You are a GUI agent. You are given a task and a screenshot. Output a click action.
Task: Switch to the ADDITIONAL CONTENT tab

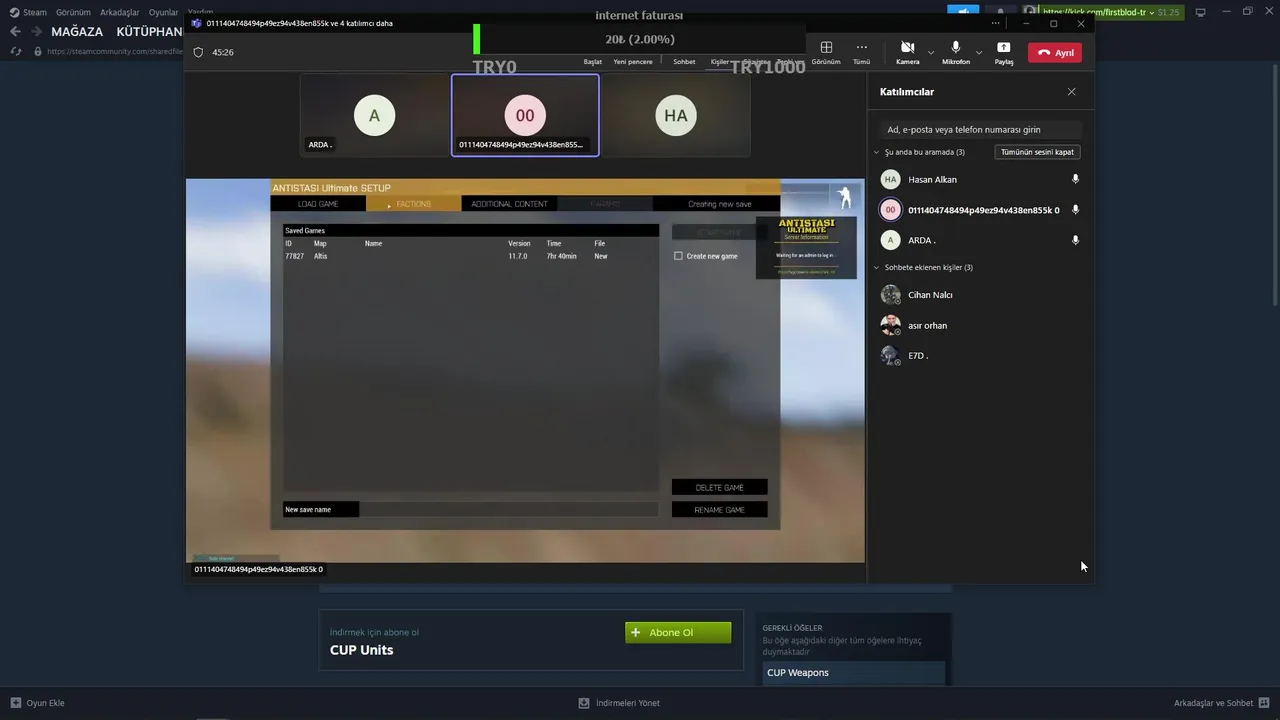pos(509,204)
